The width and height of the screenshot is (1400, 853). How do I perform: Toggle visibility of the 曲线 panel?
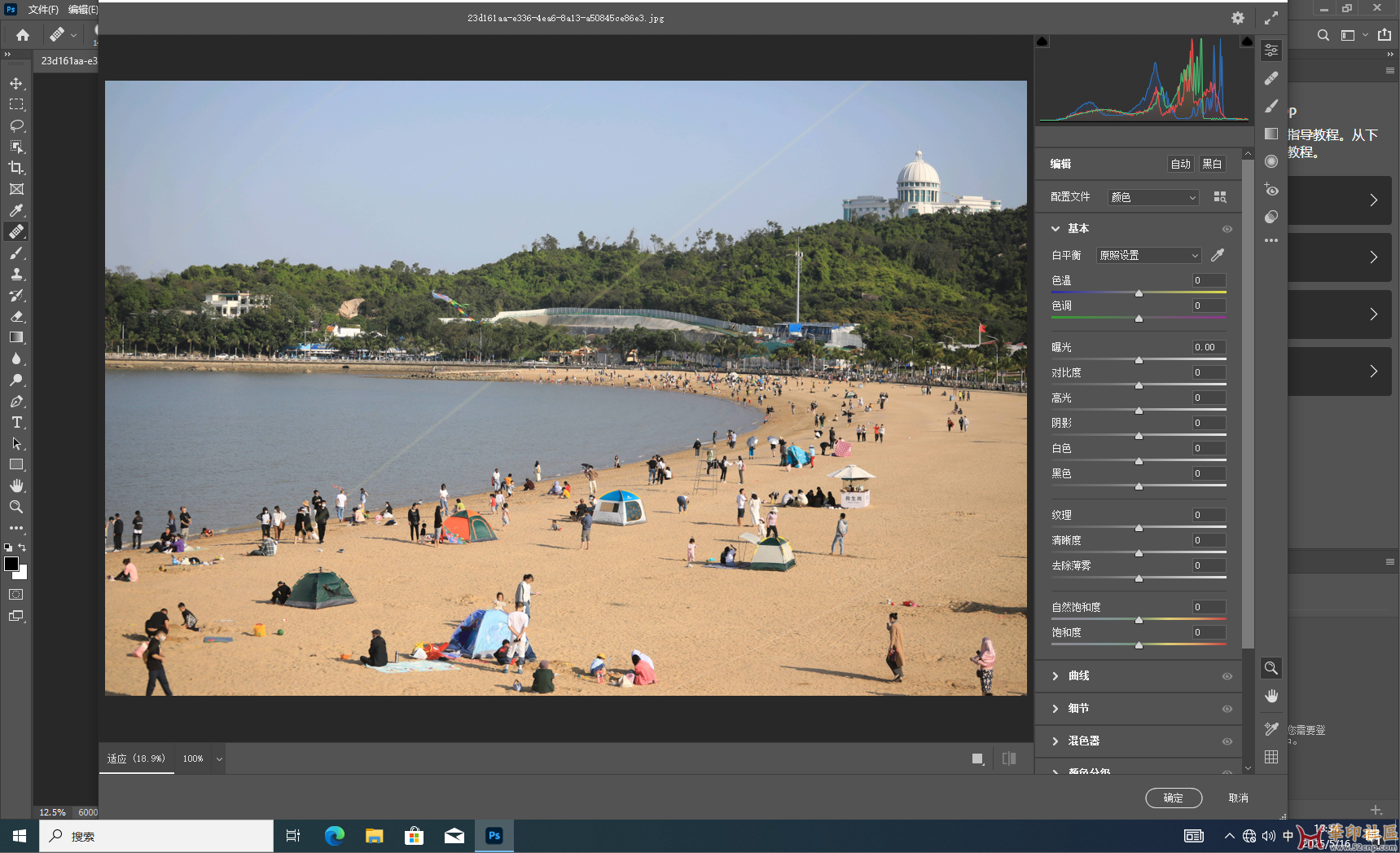pyautogui.click(x=1227, y=676)
